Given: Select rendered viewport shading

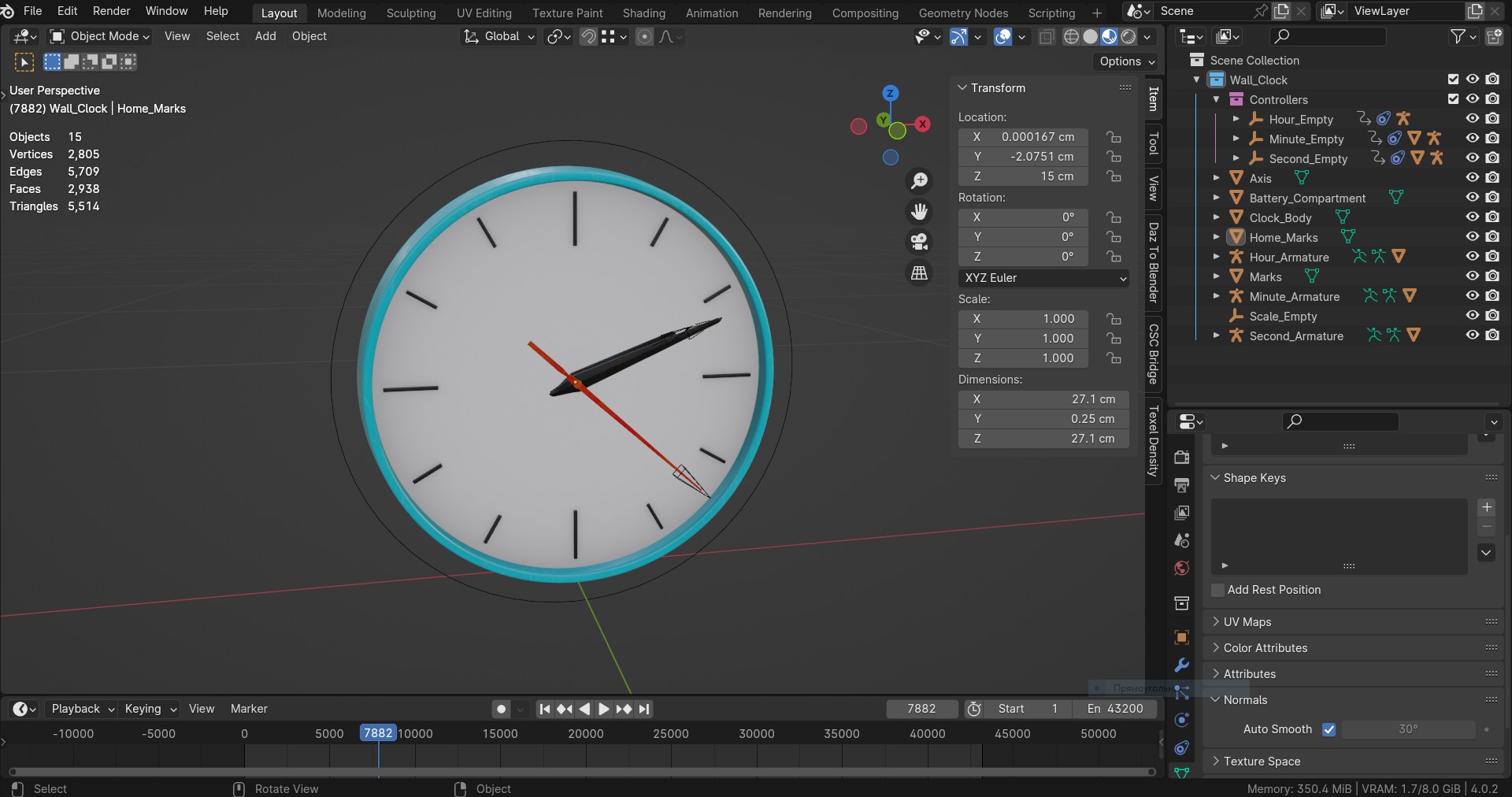Looking at the screenshot, I should point(1128,37).
